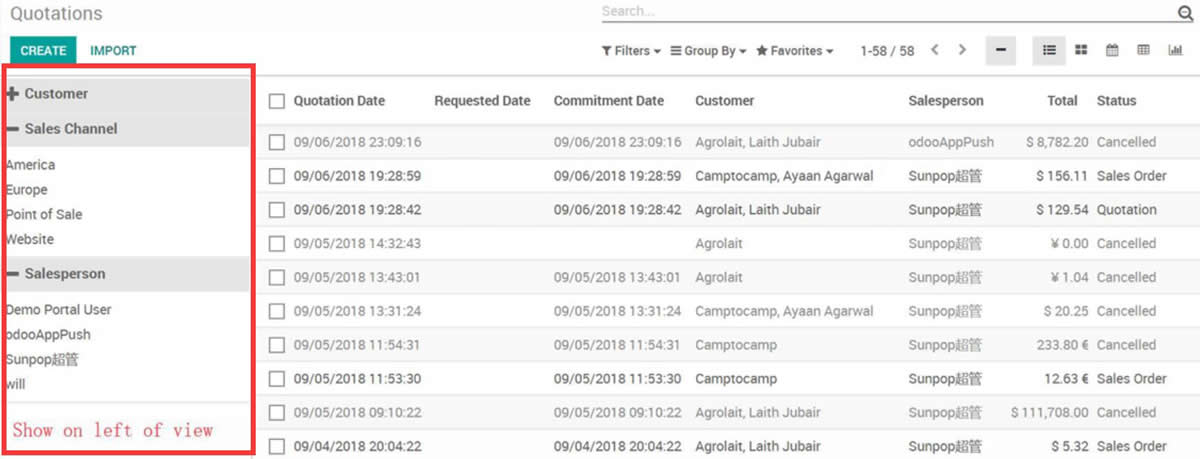Switch to kanban view
The image size is (1200, 459).
(x=1081, y=50)
